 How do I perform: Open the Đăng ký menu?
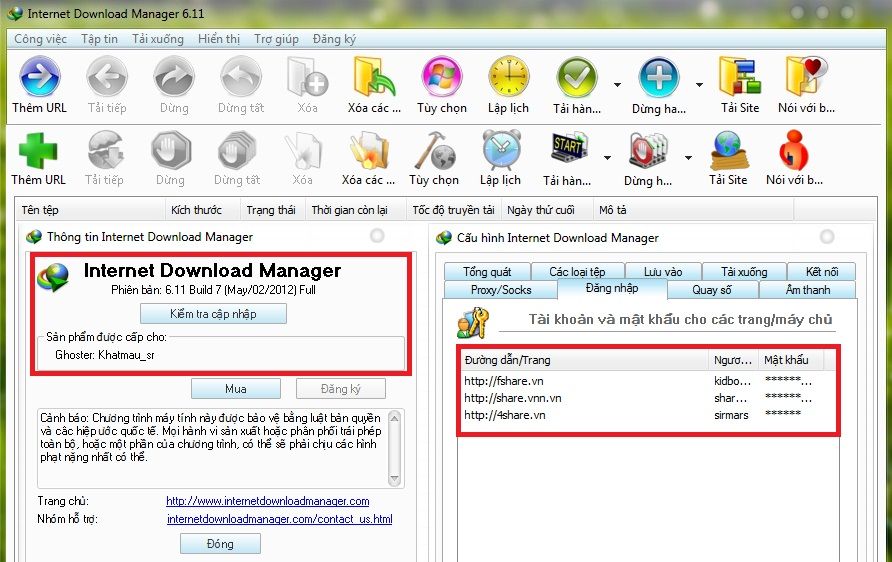pyautogui.click(x=334, y=39)
